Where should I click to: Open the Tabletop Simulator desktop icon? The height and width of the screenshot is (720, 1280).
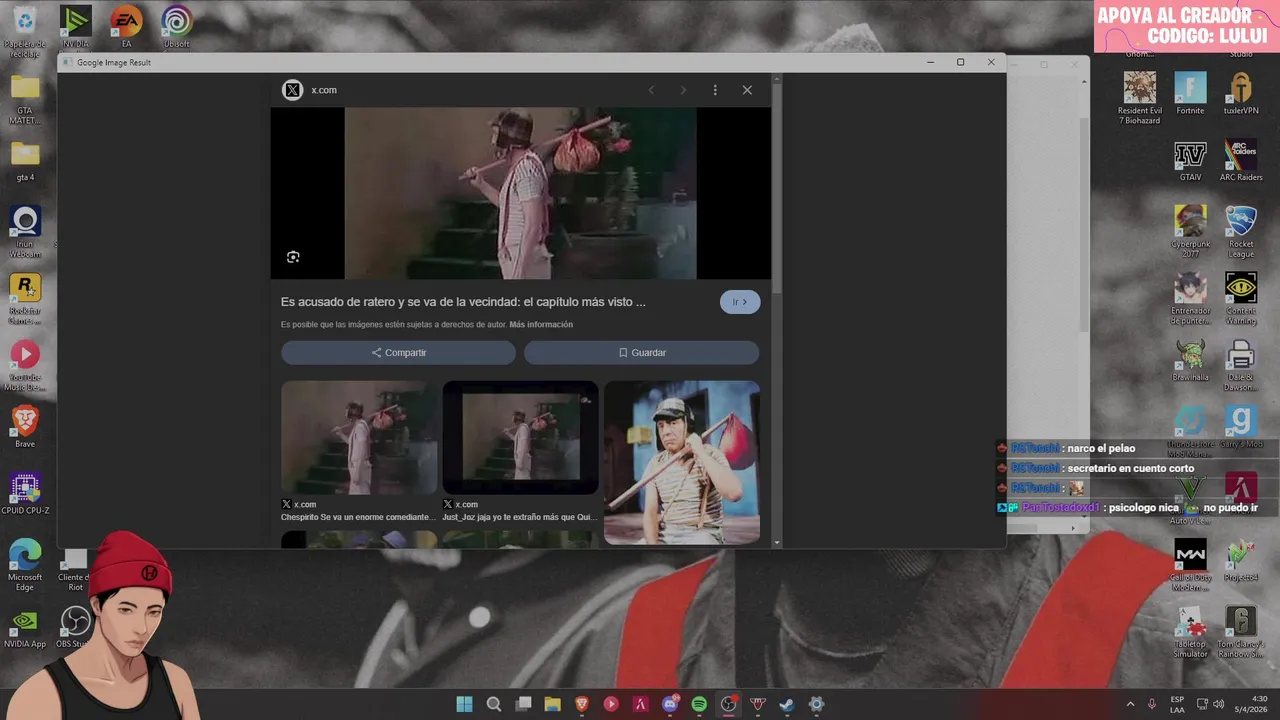coord(1190,633)
